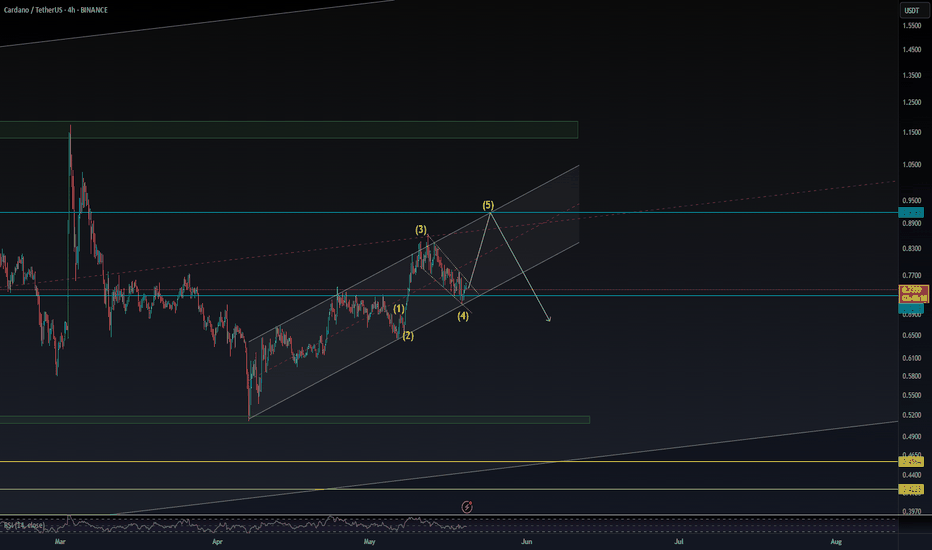This screenshot has width=932, height=550.
Task: Click the red current price label on axis
Action: (x=914, y=294)
